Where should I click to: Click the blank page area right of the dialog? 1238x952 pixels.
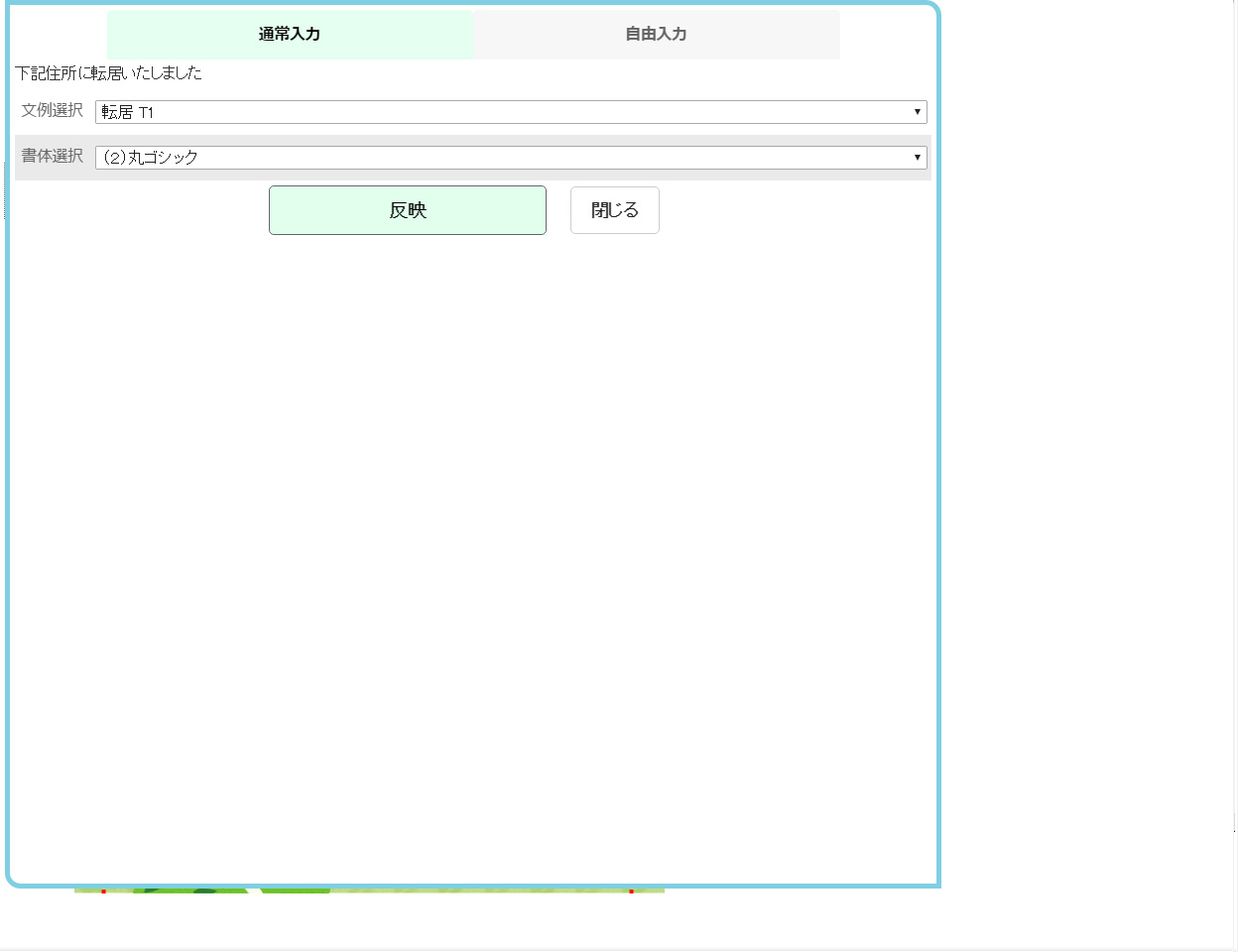[x=1086, y=446]
